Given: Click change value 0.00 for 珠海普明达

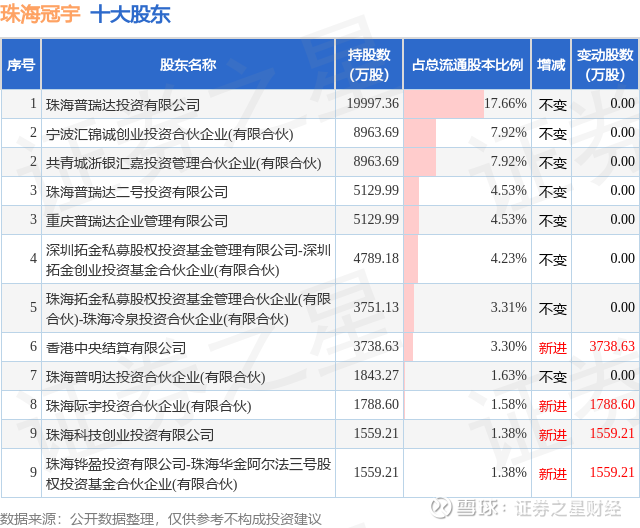Looking at the screenshot, I should click(622, 375).
